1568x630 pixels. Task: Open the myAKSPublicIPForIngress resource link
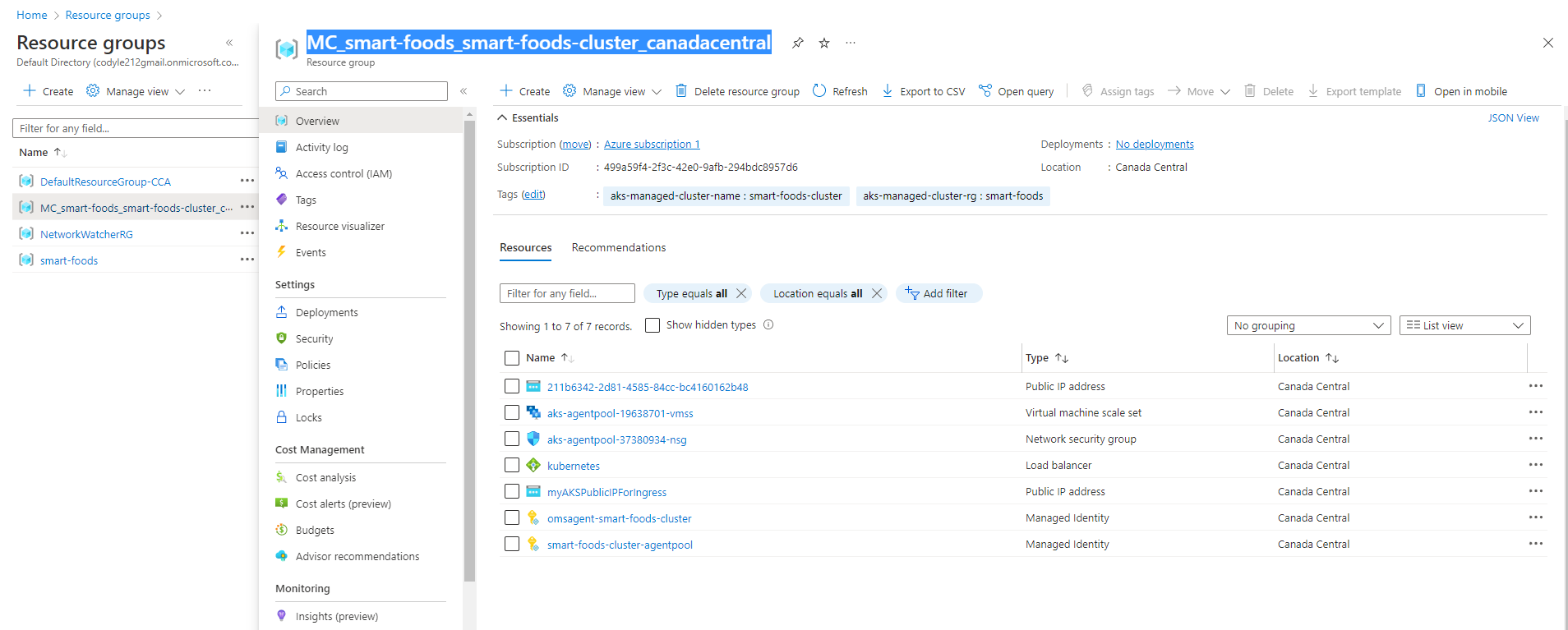(606, 493)
